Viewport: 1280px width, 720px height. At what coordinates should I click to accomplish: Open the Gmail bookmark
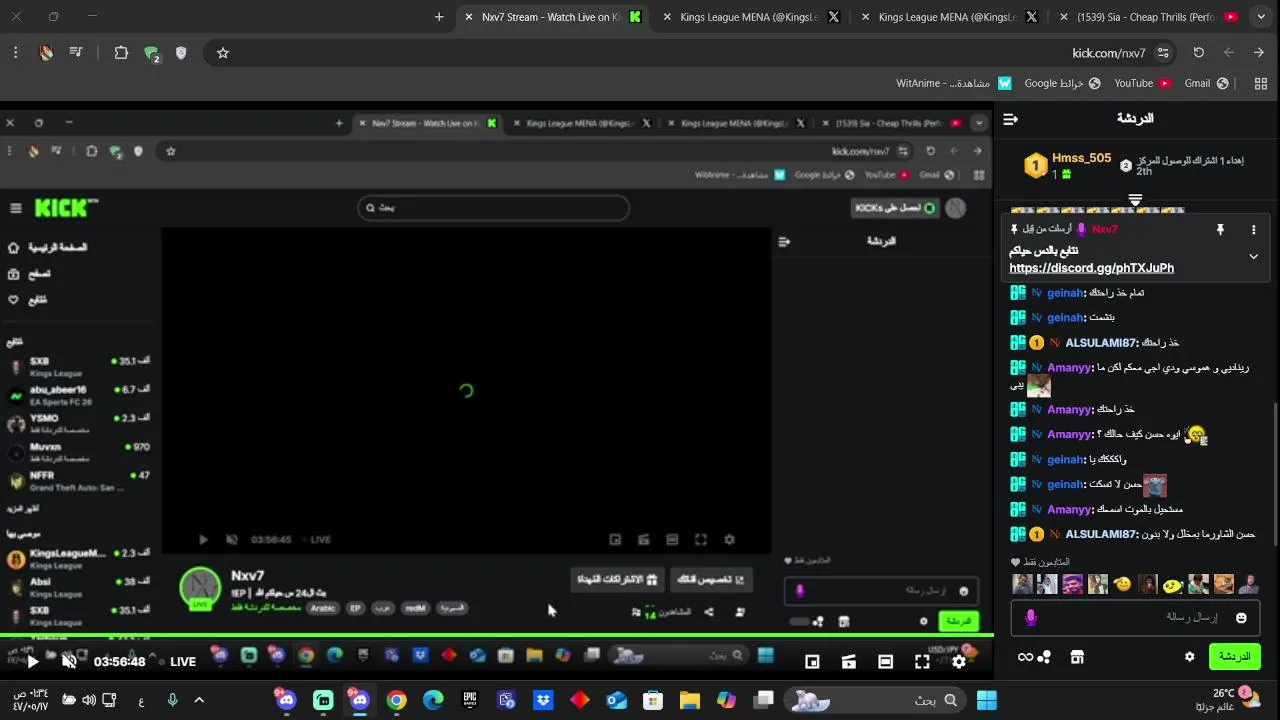tap(1206, 84)
